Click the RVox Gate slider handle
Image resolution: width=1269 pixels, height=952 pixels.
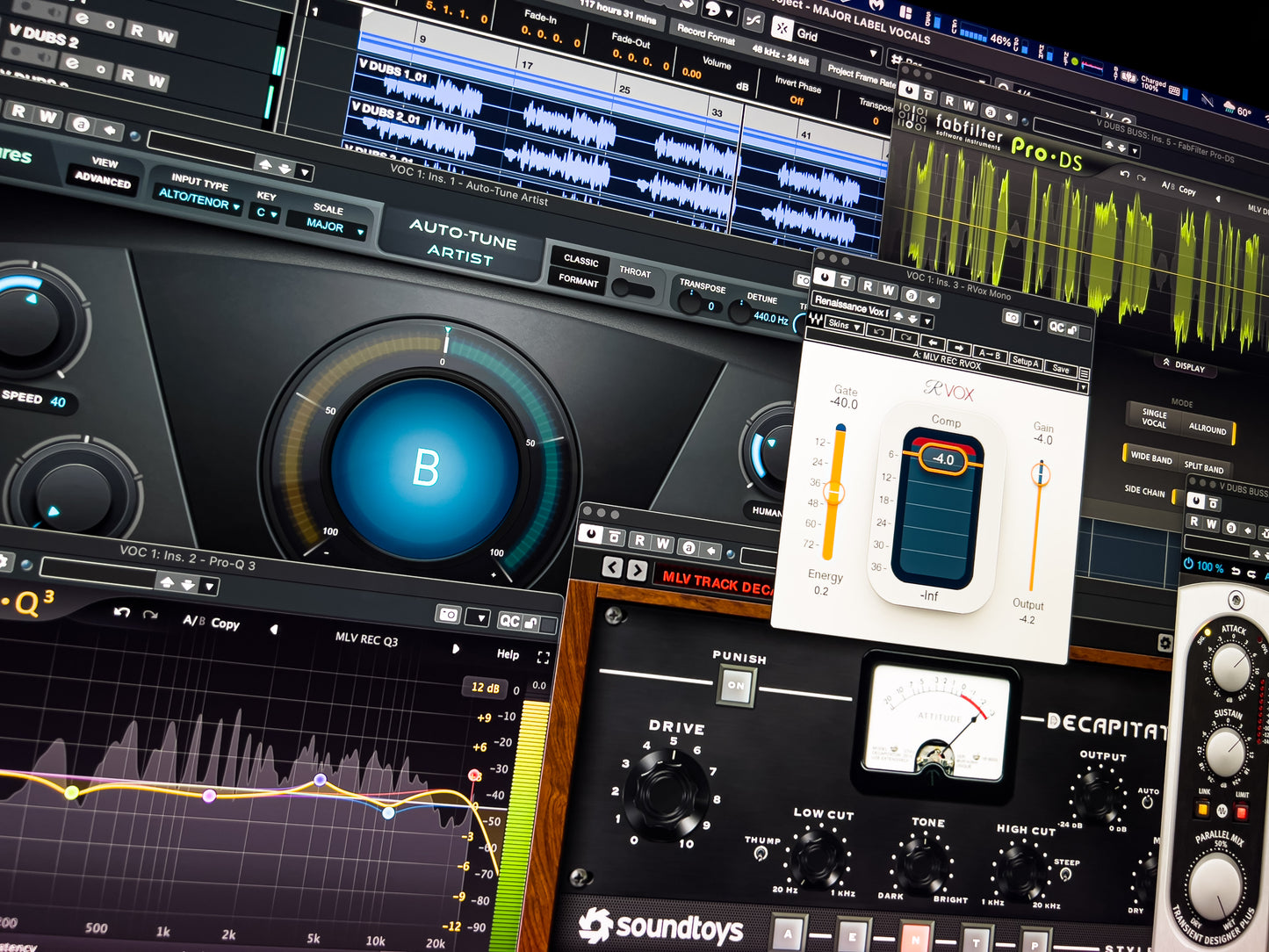tap(834, 493)
